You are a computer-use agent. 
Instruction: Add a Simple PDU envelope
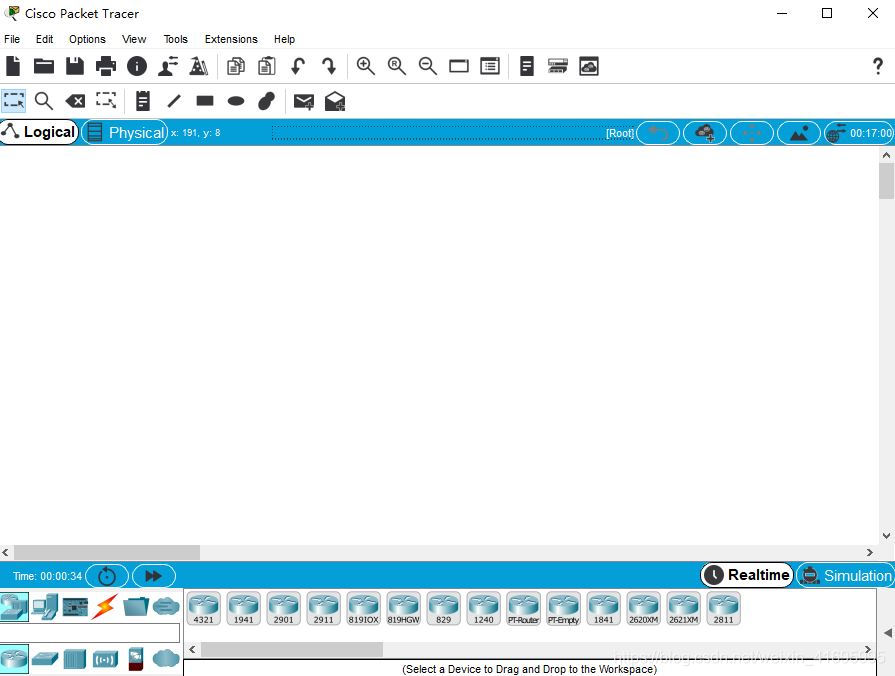tap(304, 102)
